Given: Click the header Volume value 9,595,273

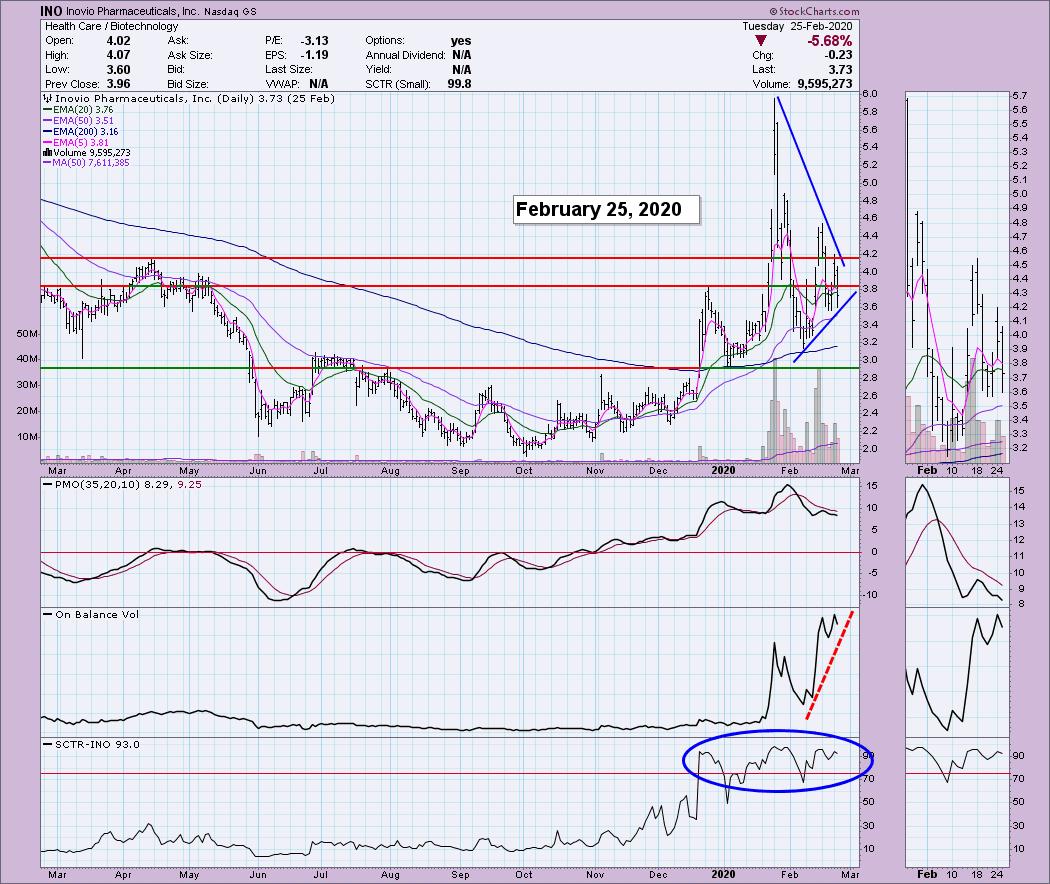Looking at the screenshot, I should click(x=824, y=84).
